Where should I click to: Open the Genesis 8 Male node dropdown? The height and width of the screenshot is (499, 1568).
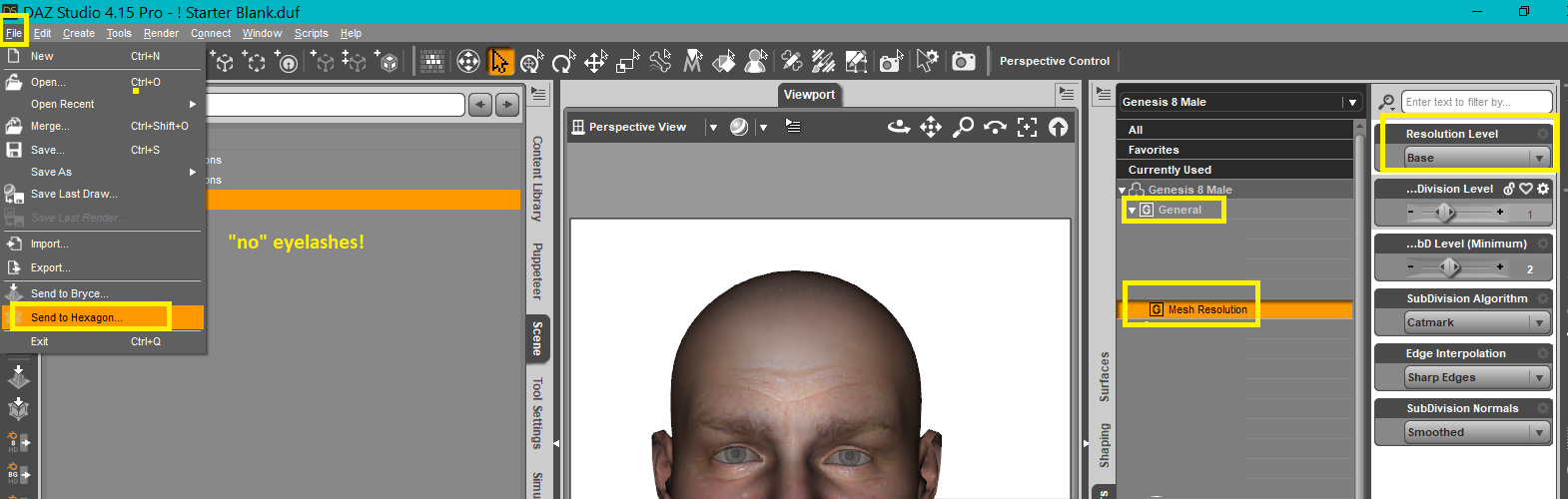tap(1352, 102)
